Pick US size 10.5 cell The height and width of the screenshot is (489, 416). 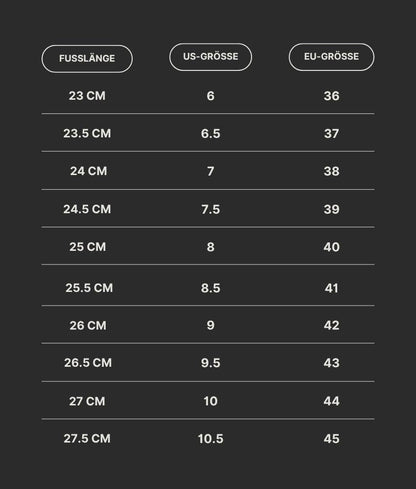click(210, 439)
